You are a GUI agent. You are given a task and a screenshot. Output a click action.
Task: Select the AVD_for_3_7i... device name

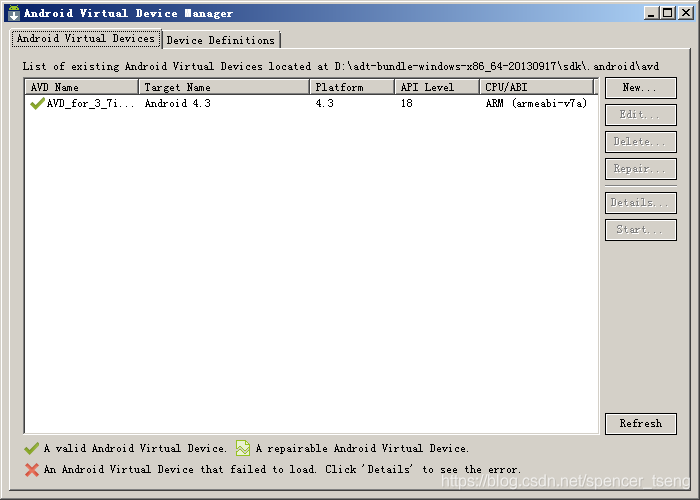(x=90, y=104)
